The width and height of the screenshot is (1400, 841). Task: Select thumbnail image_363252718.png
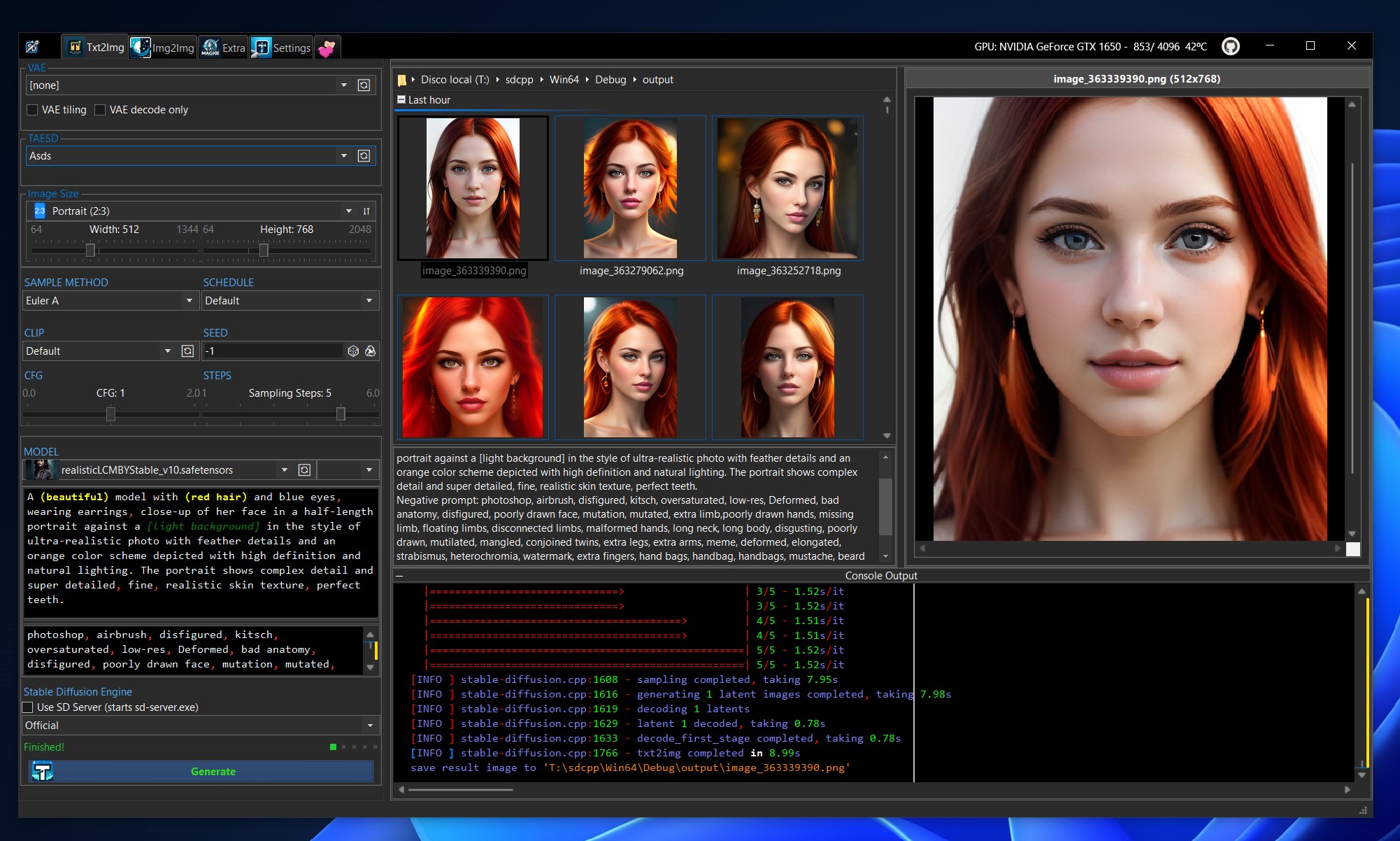787,188
